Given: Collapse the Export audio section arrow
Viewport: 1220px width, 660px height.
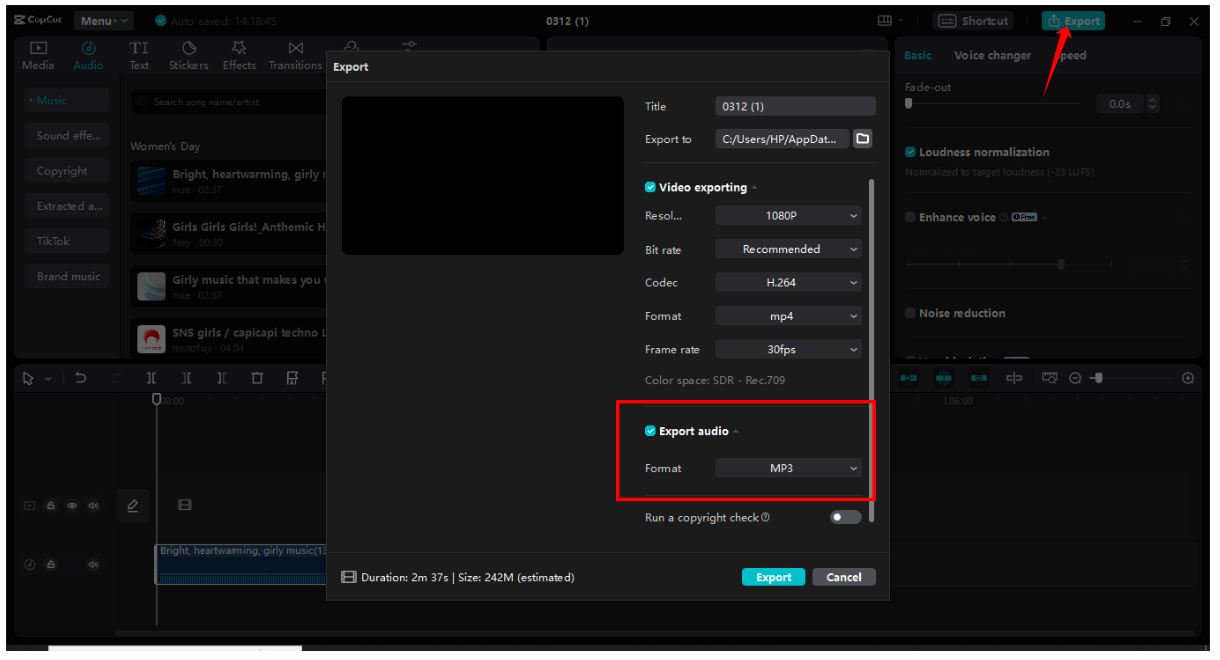Looking at the screenshot, I should 736,432.
